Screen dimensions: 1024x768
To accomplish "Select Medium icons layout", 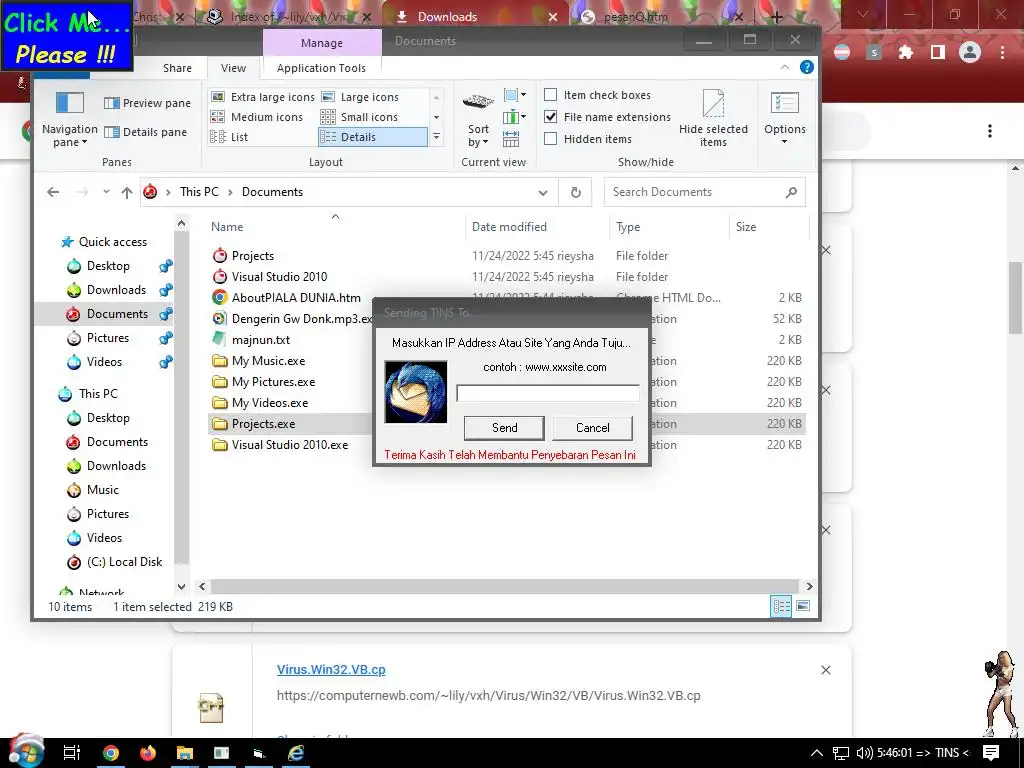I will tap(257, 117).
